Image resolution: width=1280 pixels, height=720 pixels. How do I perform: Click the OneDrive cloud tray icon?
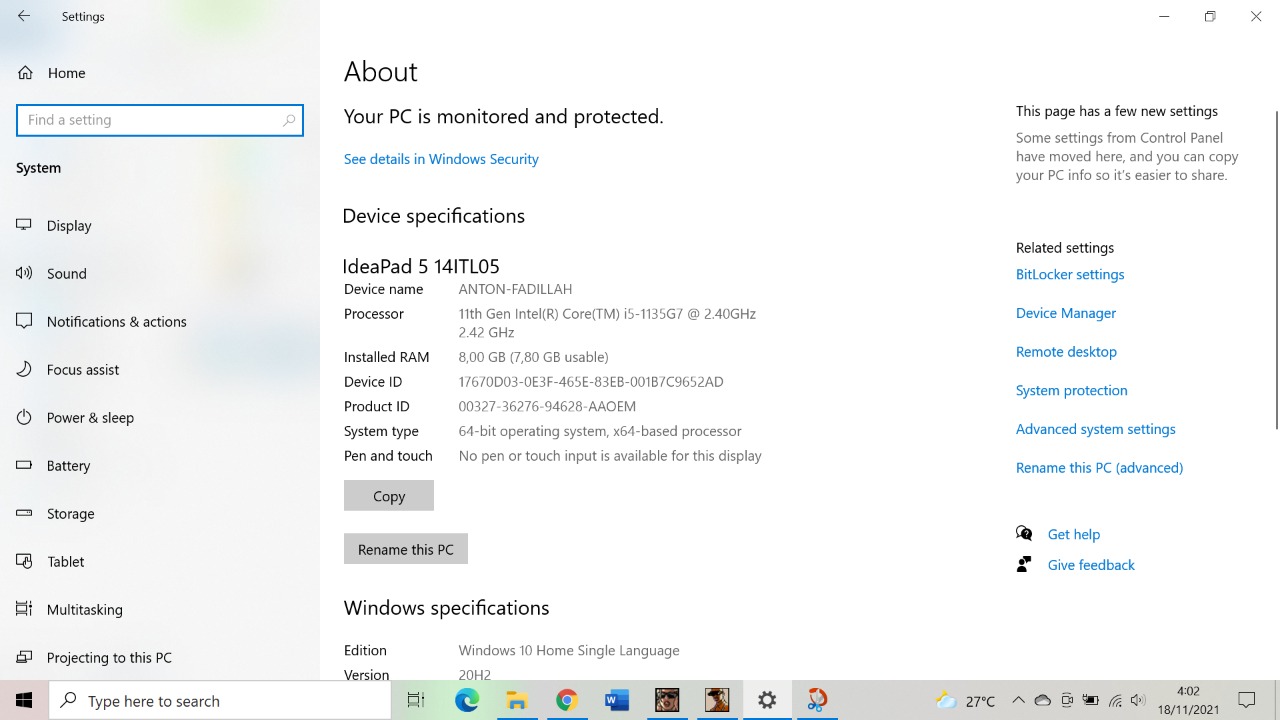point(1043,700)
